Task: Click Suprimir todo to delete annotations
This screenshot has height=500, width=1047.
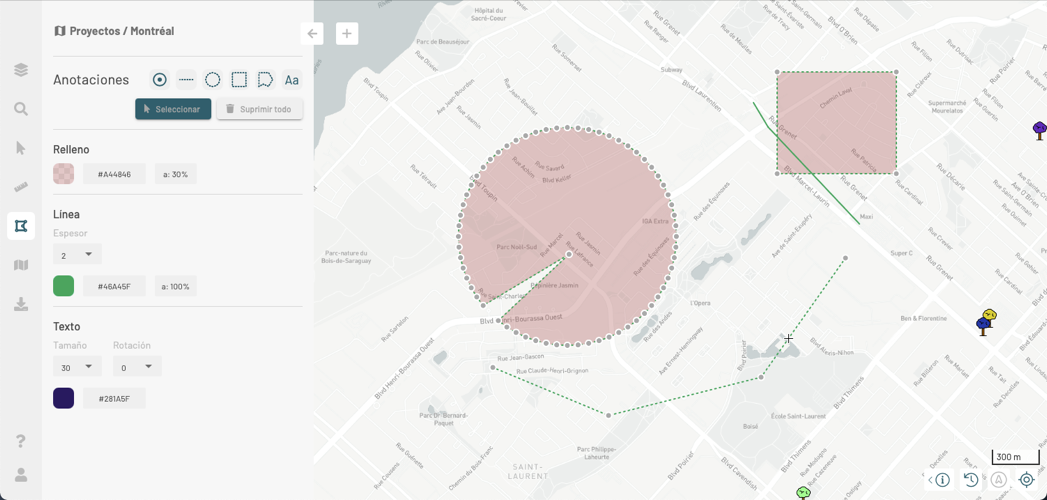Action: click(x=259, y=109)
